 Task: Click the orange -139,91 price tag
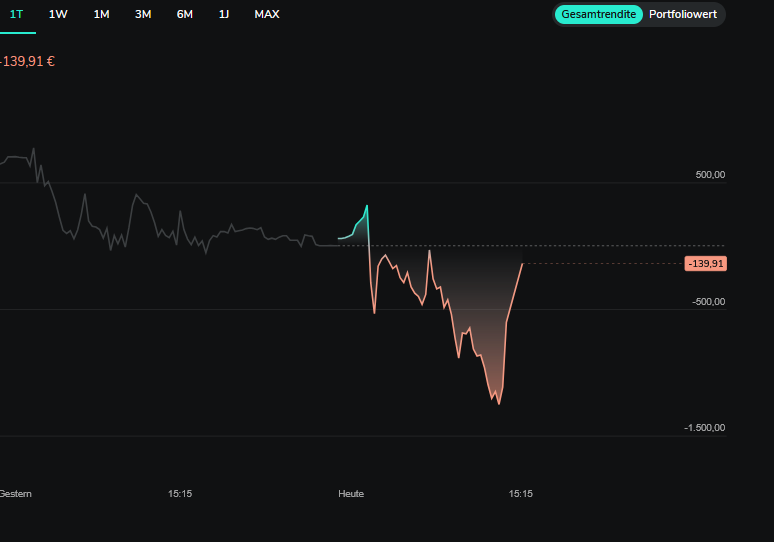tap(706, 264)
